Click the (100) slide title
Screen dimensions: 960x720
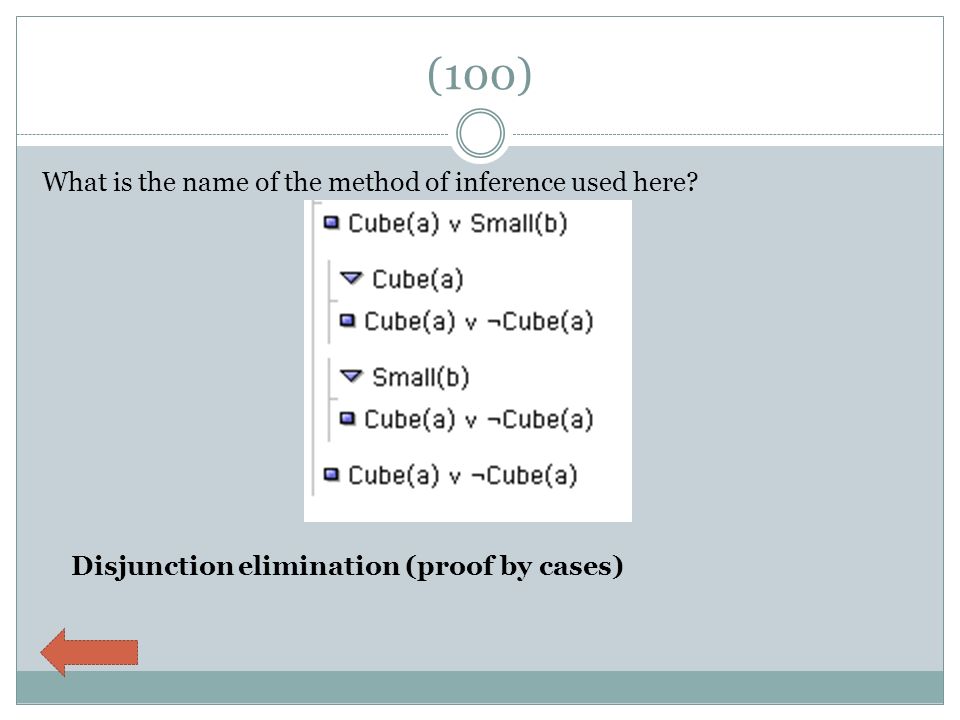pos(479,75)
